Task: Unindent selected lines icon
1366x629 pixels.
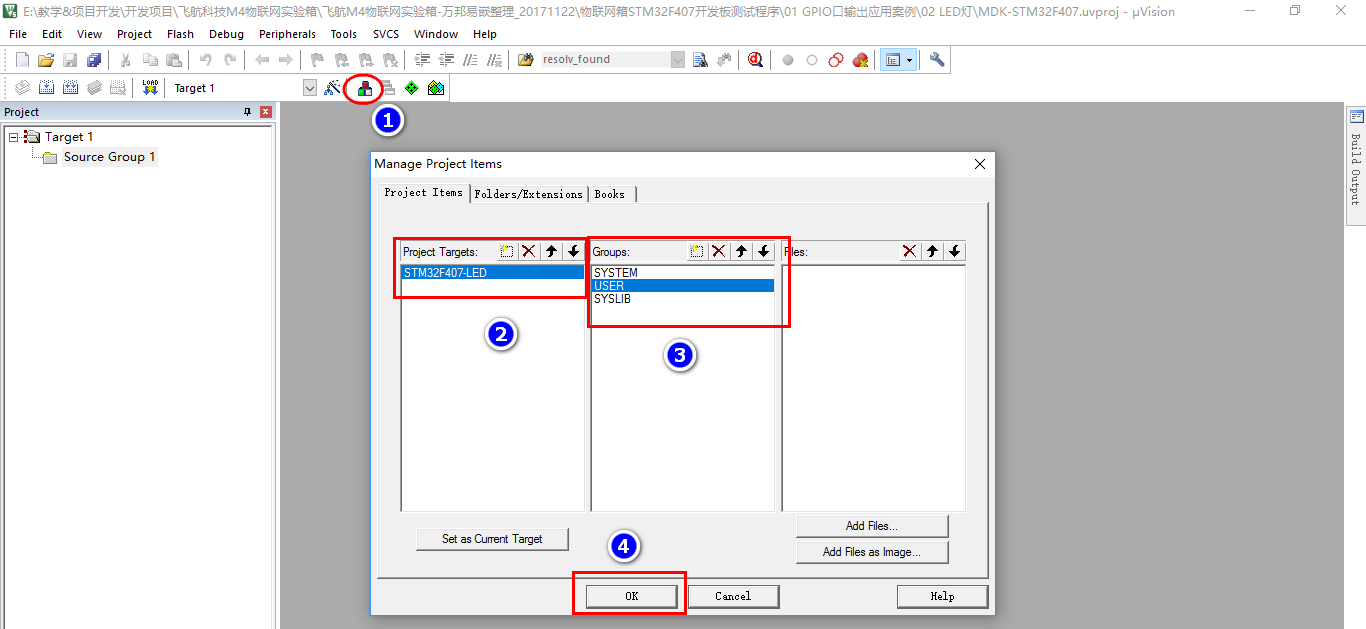Action: [x=446, y=60]
